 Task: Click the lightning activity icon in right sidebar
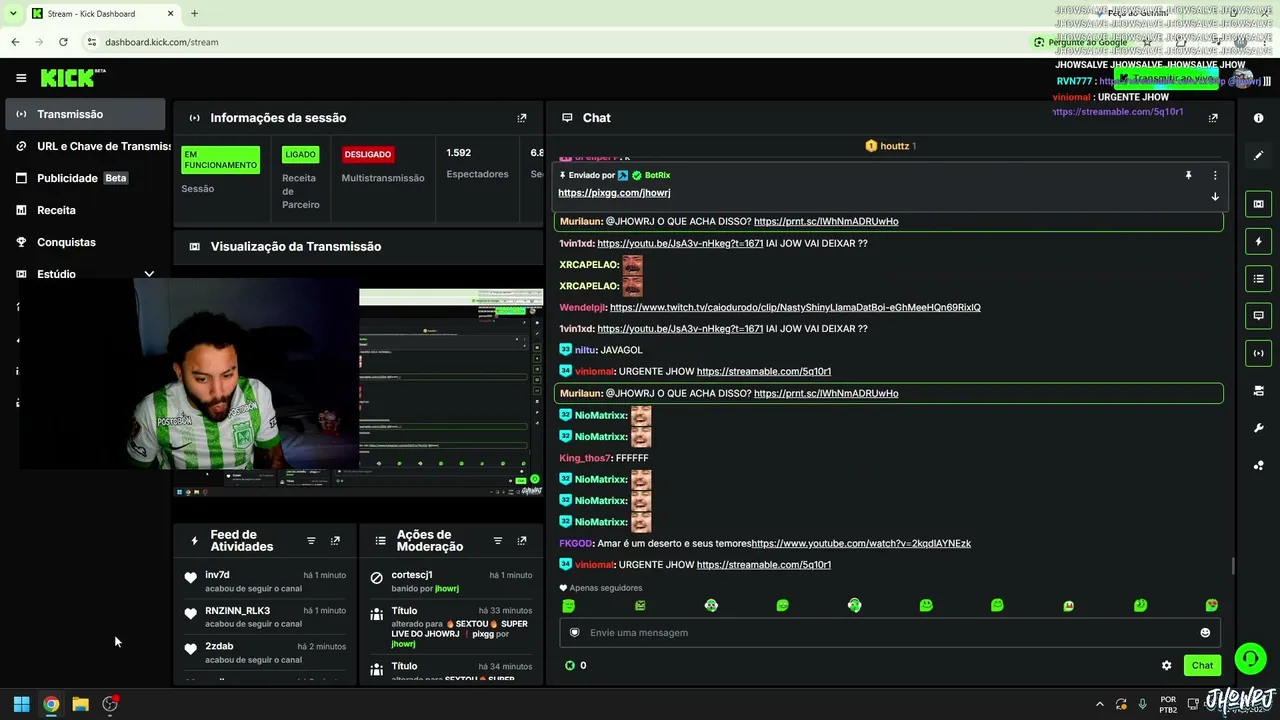pos(1258,241)
